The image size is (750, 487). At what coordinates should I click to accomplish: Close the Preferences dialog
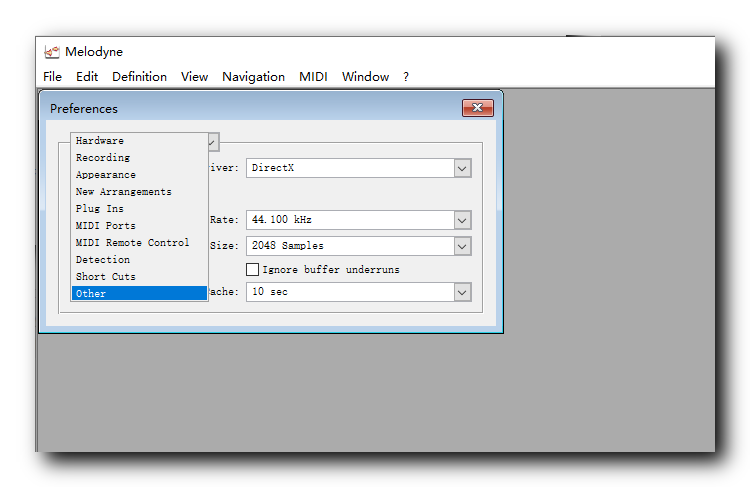pos(477,108)
